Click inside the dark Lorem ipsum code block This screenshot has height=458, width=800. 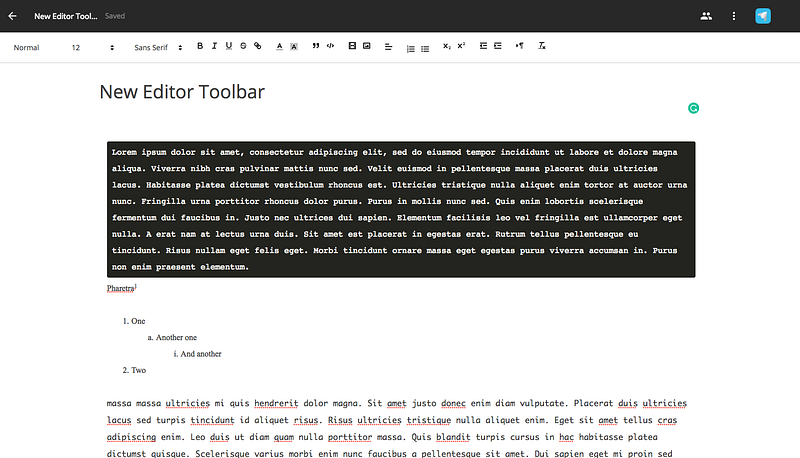(x=401, y=210)
